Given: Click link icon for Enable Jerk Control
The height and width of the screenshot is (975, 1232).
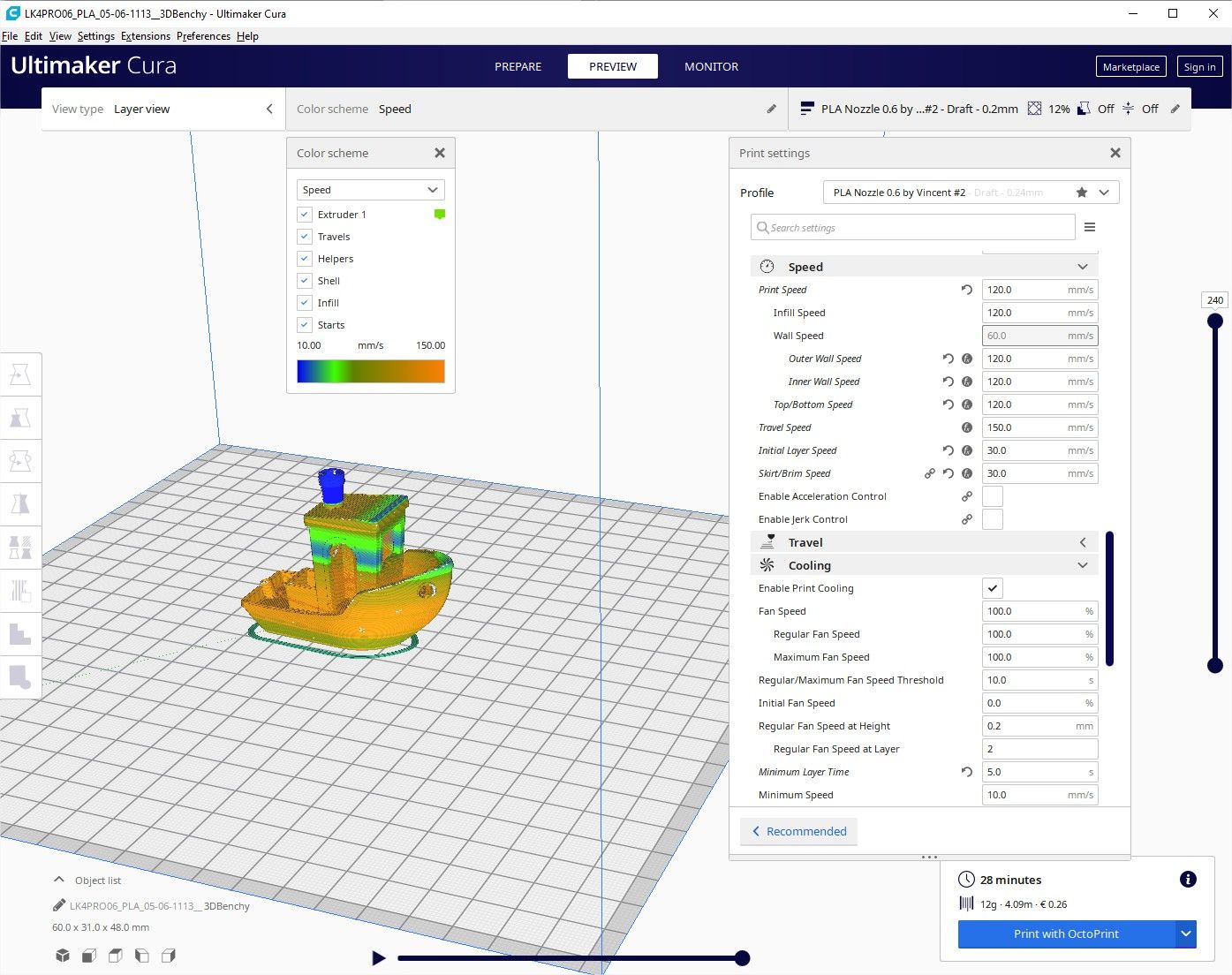Looking at the screenshot, I should click(x=967, y=519).
